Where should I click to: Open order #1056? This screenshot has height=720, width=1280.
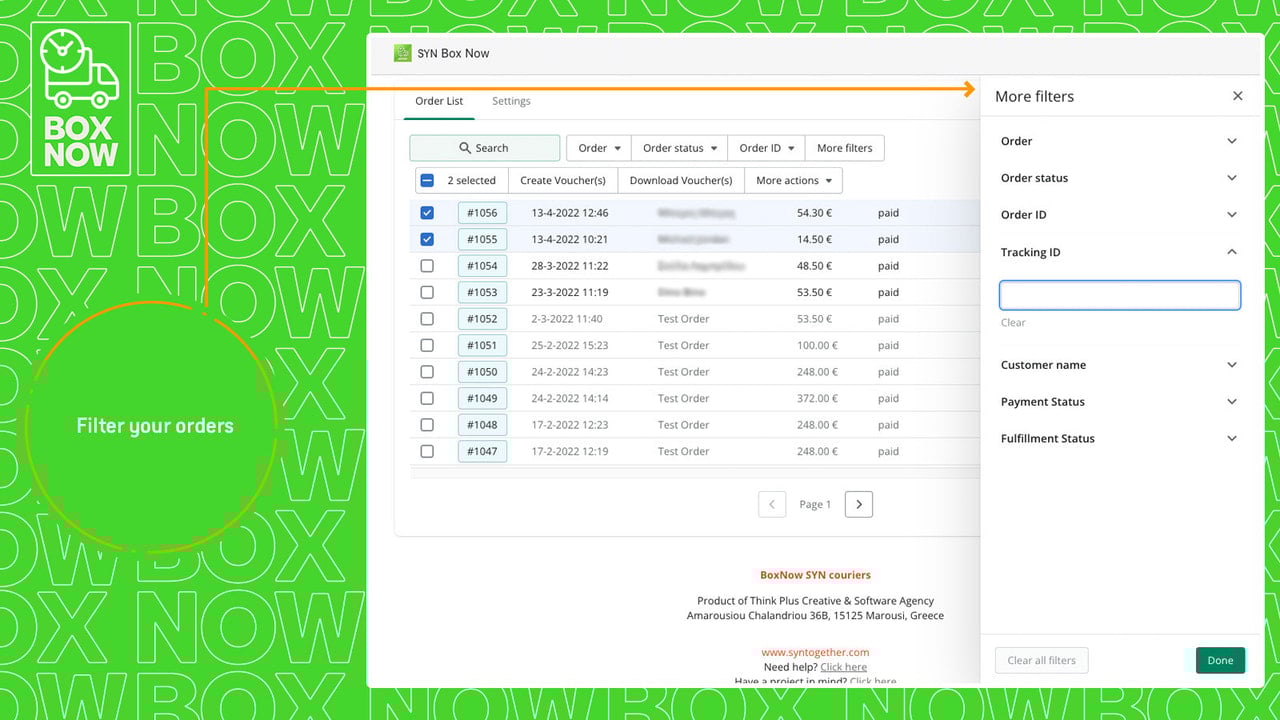(482, 213)
